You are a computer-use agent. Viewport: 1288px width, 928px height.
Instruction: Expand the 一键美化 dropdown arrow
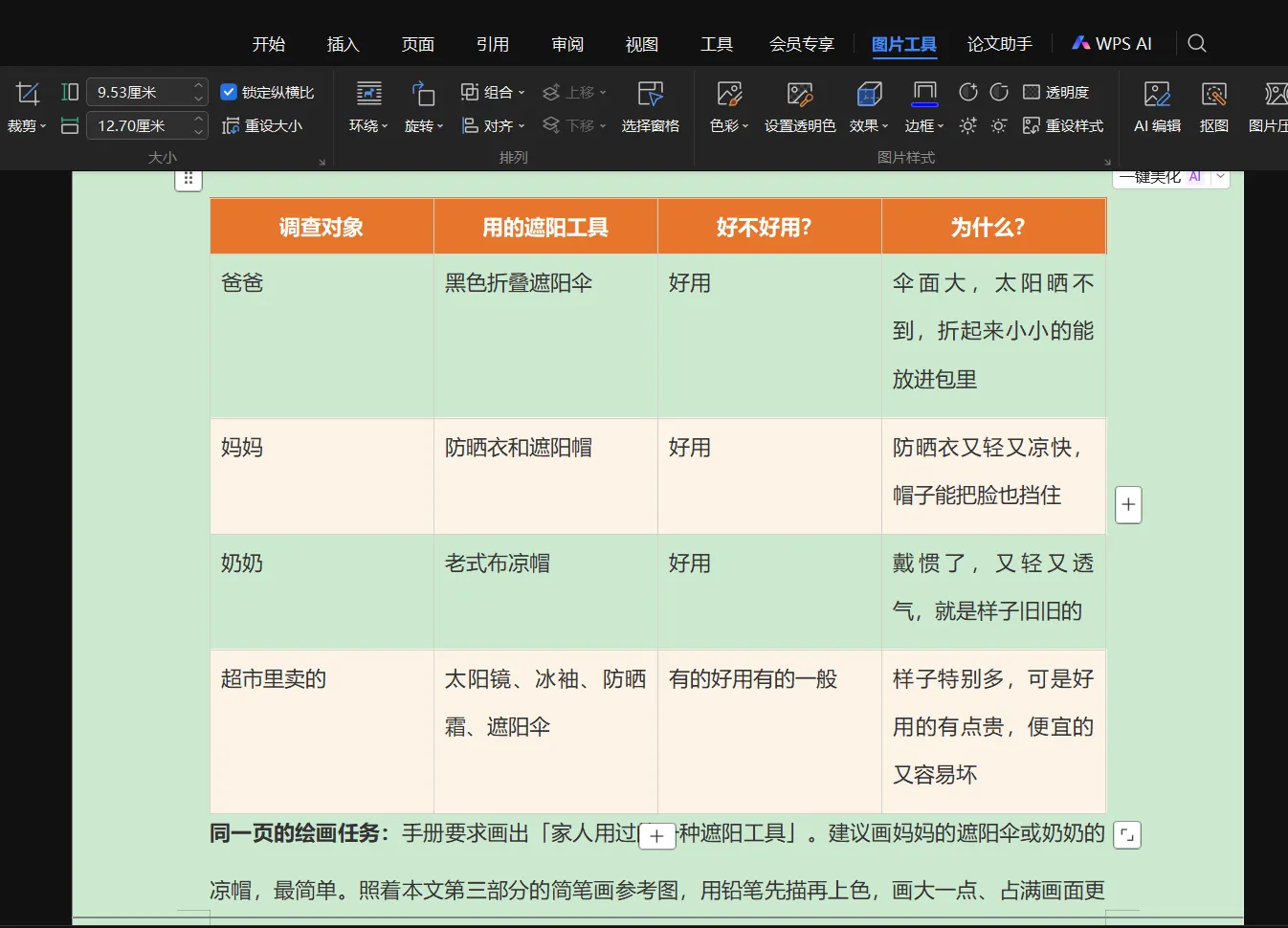pyautogui.click(x=1220, y=177)
